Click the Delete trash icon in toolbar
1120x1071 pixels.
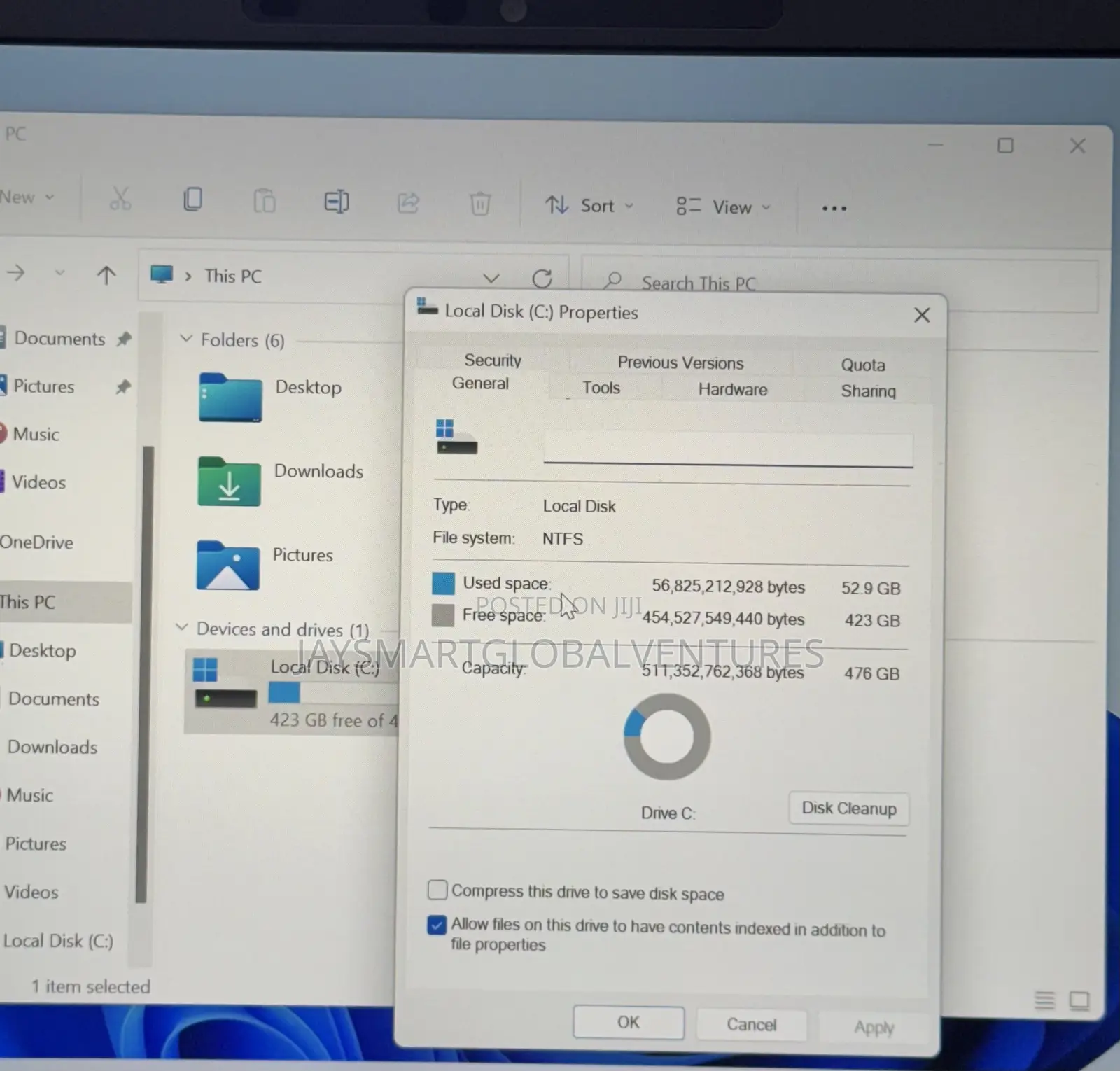(480, 204)
